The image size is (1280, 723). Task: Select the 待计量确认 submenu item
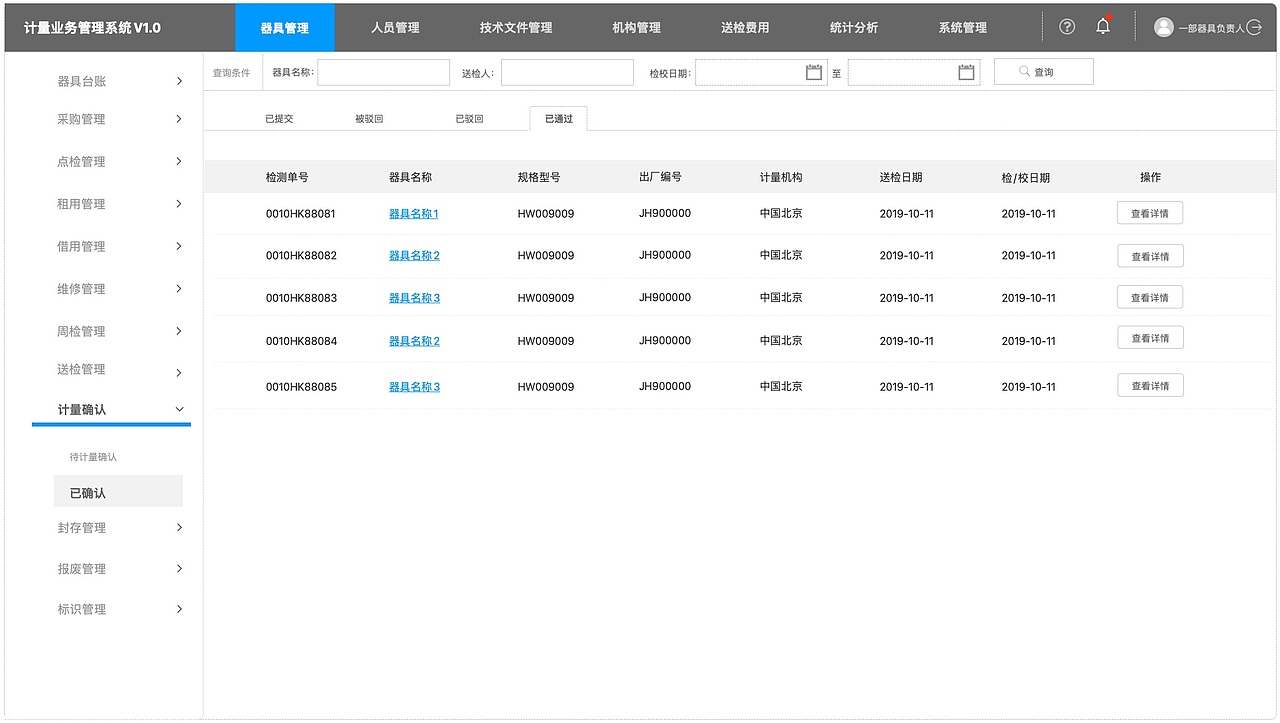pyautogui.click(x=93, y=457)
